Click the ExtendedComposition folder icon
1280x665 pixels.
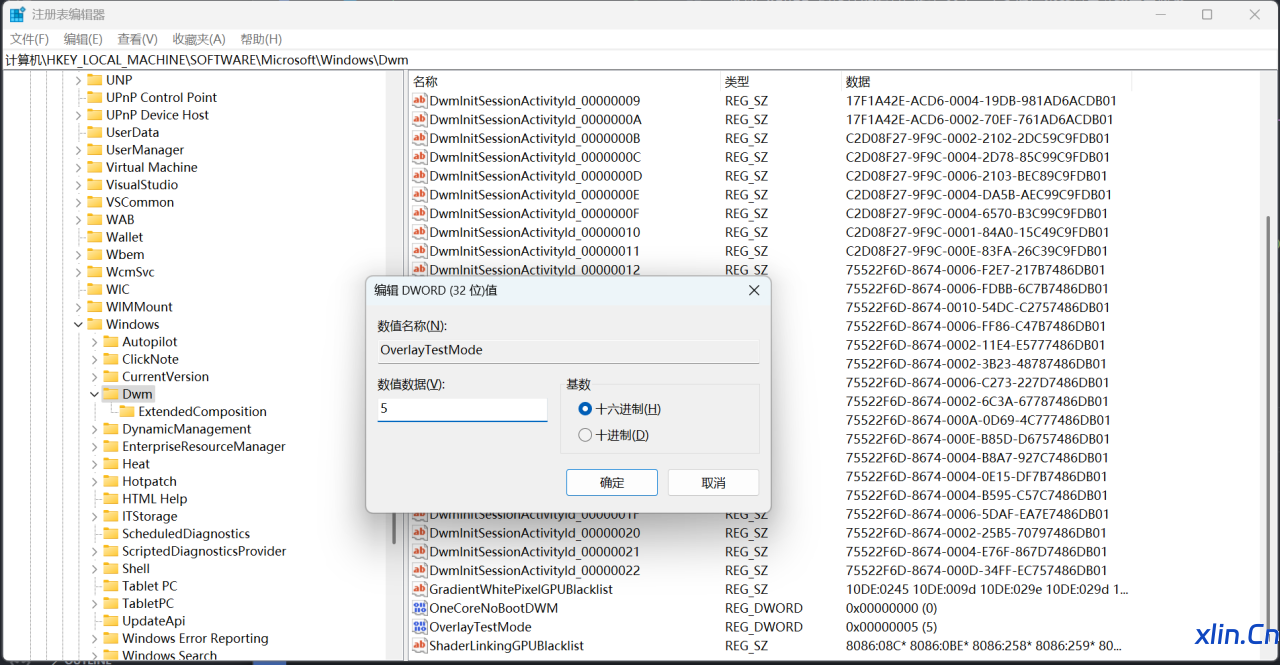tap(127, 411)
